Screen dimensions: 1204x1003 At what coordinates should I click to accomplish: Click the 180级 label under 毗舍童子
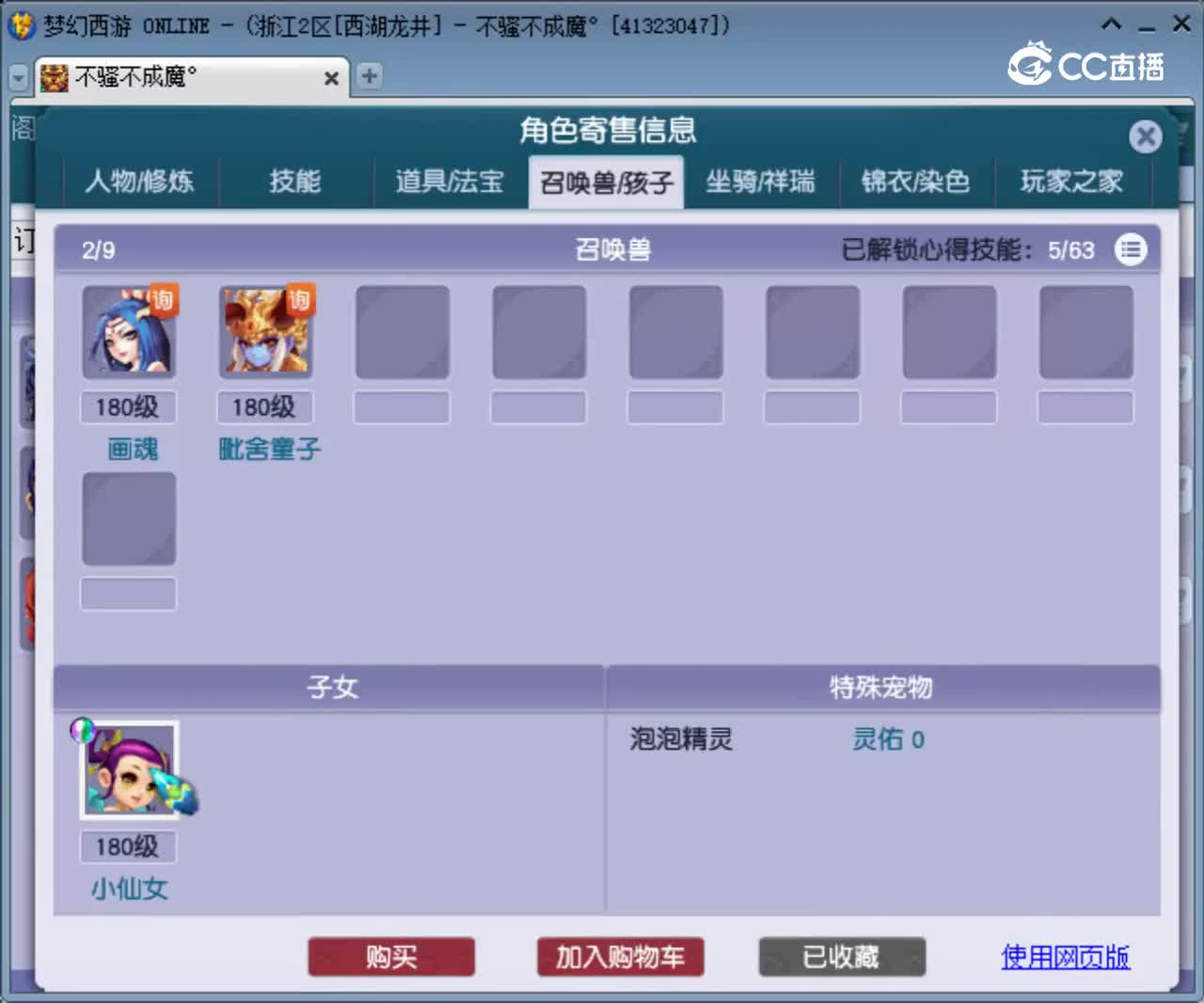[x=265, y=407]
